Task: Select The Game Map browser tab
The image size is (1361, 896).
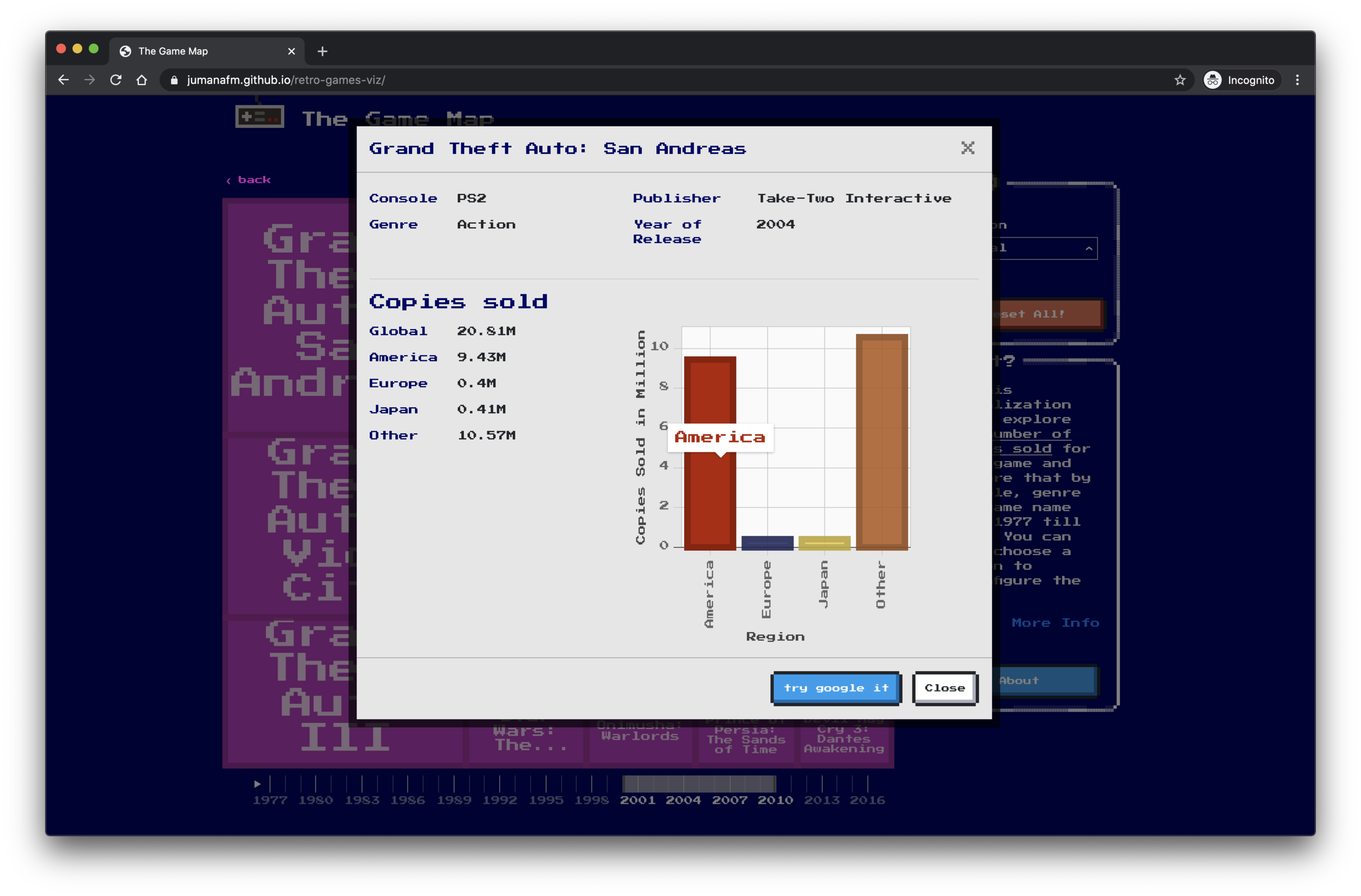Action: point(207,52)
